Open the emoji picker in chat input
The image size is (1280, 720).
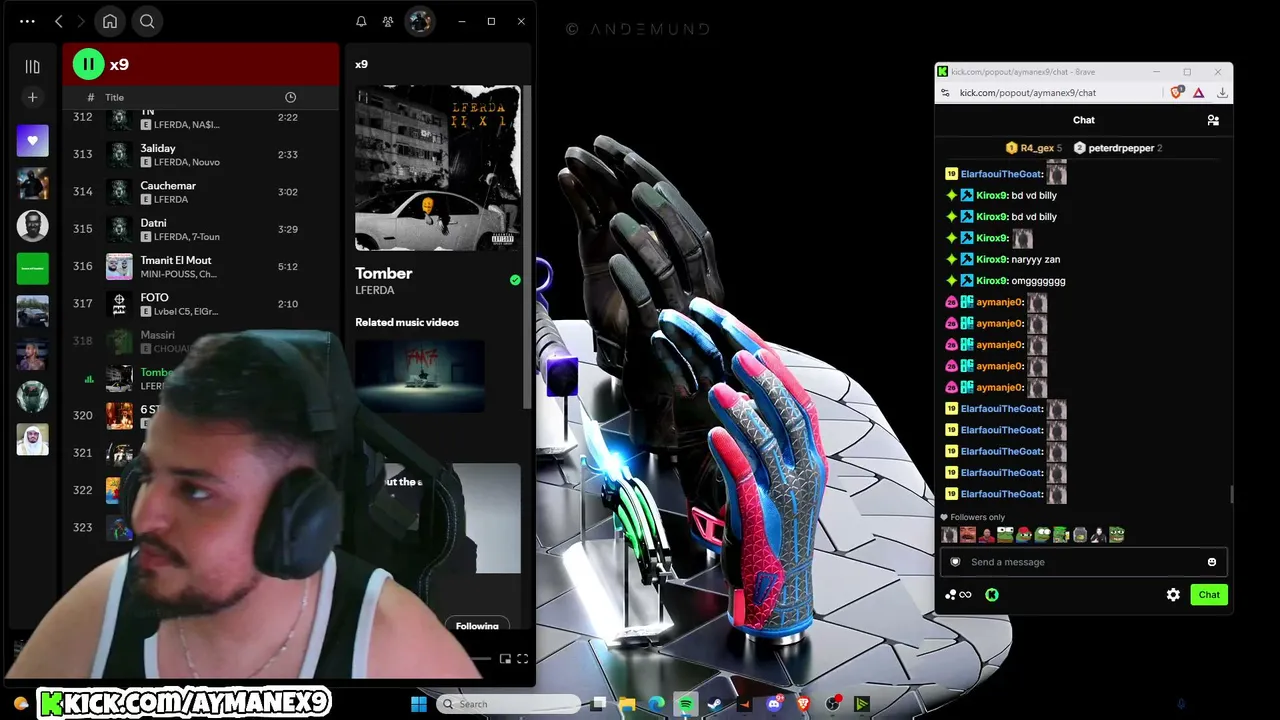[1212, 562]
